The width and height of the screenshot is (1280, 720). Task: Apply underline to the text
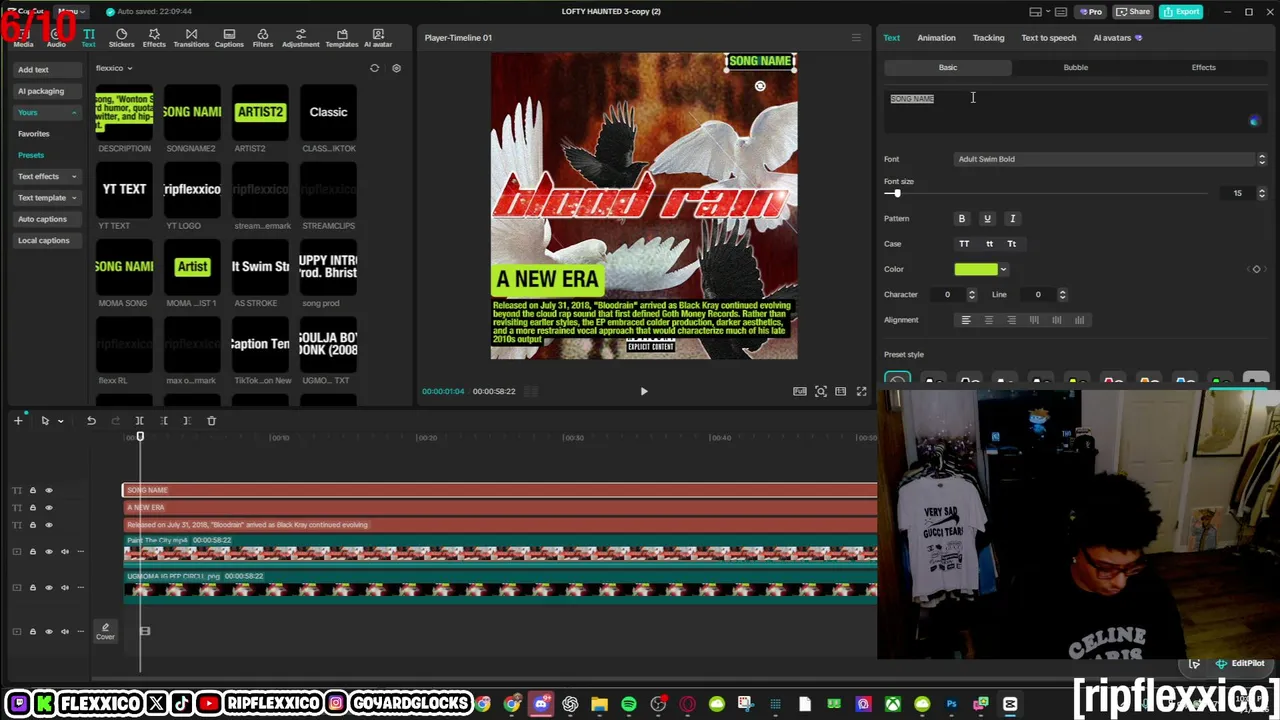click(987, 219)
